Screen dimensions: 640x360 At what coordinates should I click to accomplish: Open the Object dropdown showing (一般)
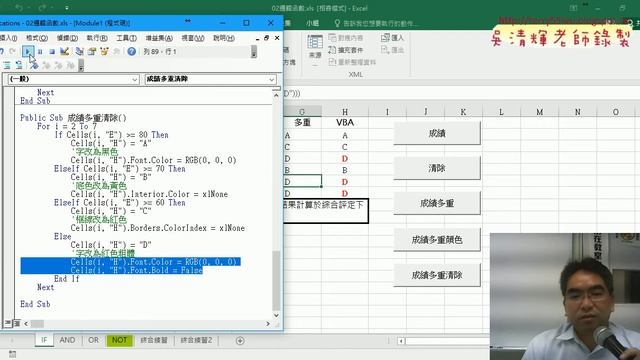tap(73, 79)
